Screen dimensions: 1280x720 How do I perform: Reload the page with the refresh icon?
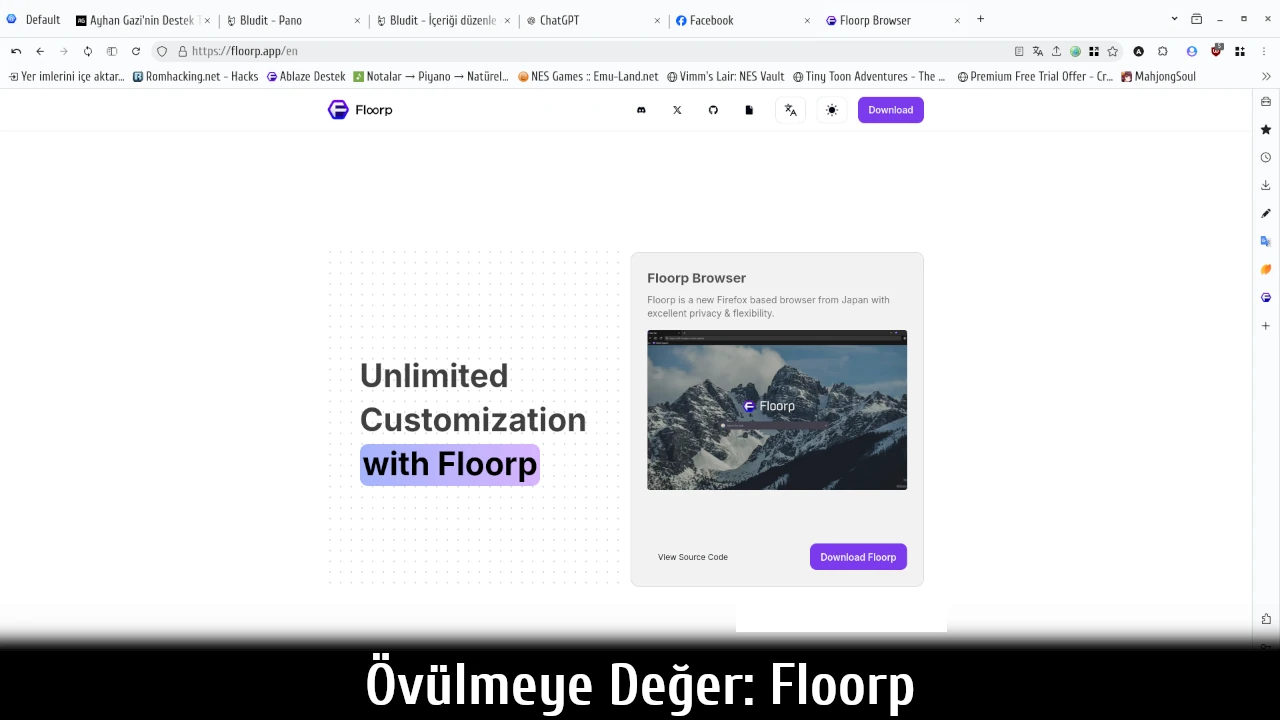[x=136, y=51]
